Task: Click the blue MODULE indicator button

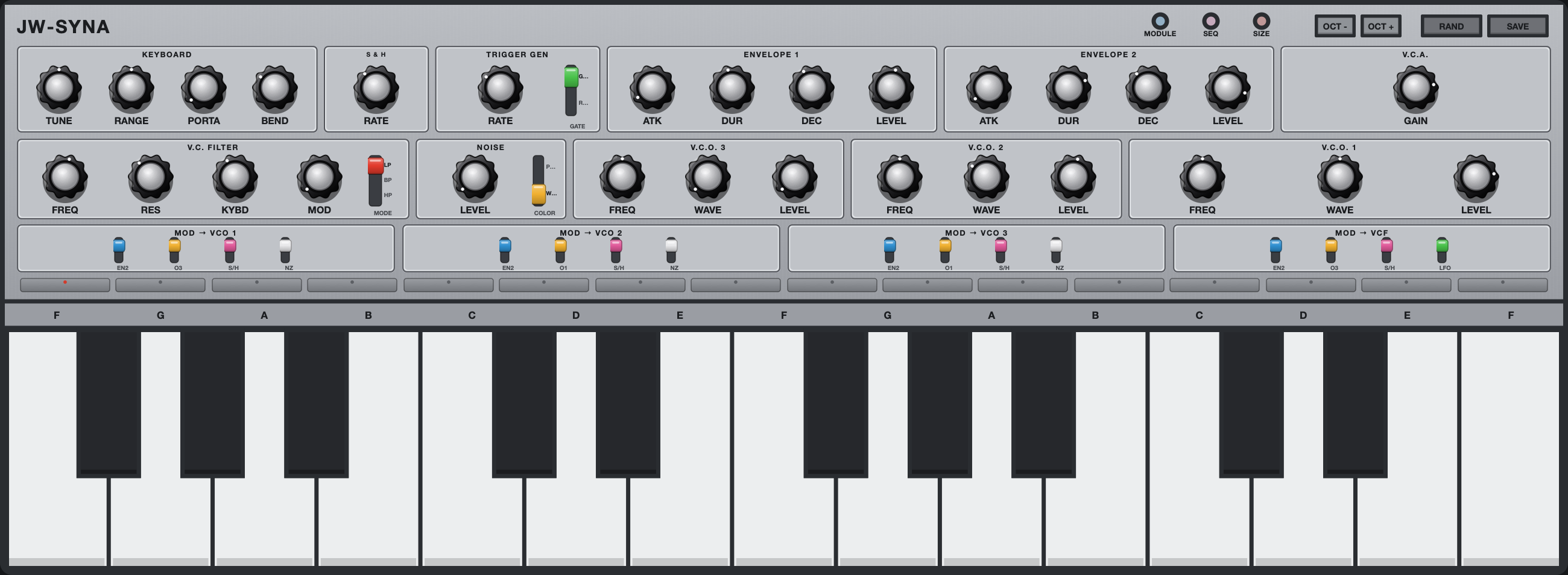Action: (1160, 21)
